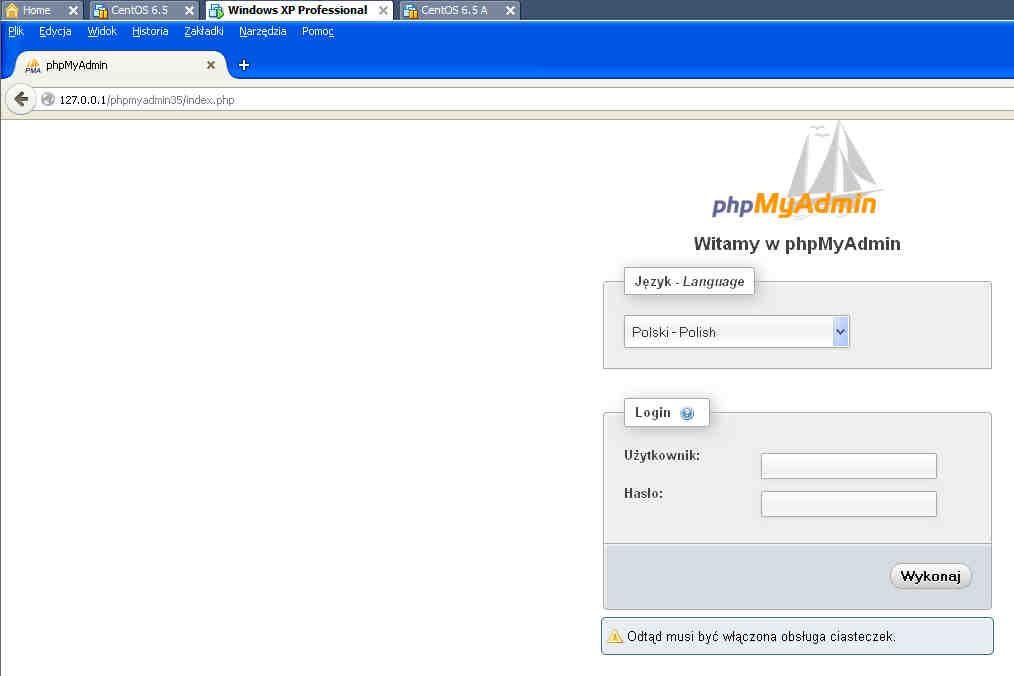Click the cookie message 'Odtąd musi być włączona obsługa ciasteczek.'
This screenshot has height=676, width=1014.
(x=761, y=637)
